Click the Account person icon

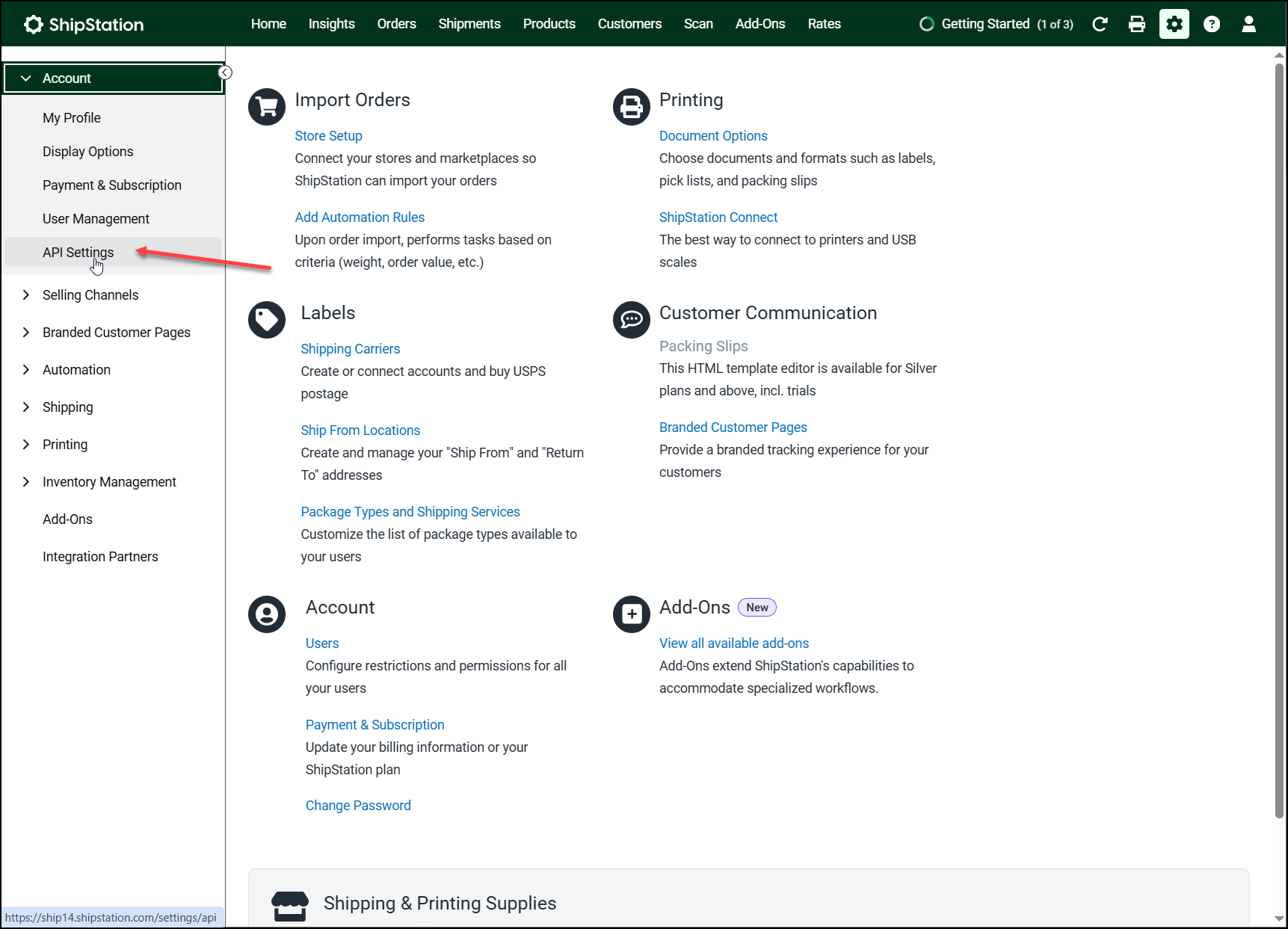point(267,614)
